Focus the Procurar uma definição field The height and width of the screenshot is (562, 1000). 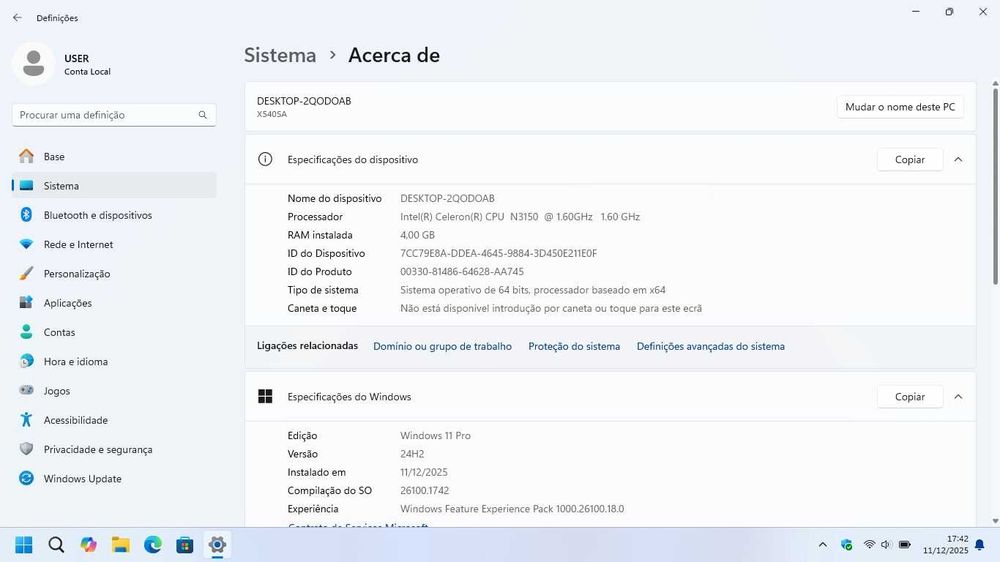tap(114, 115)
